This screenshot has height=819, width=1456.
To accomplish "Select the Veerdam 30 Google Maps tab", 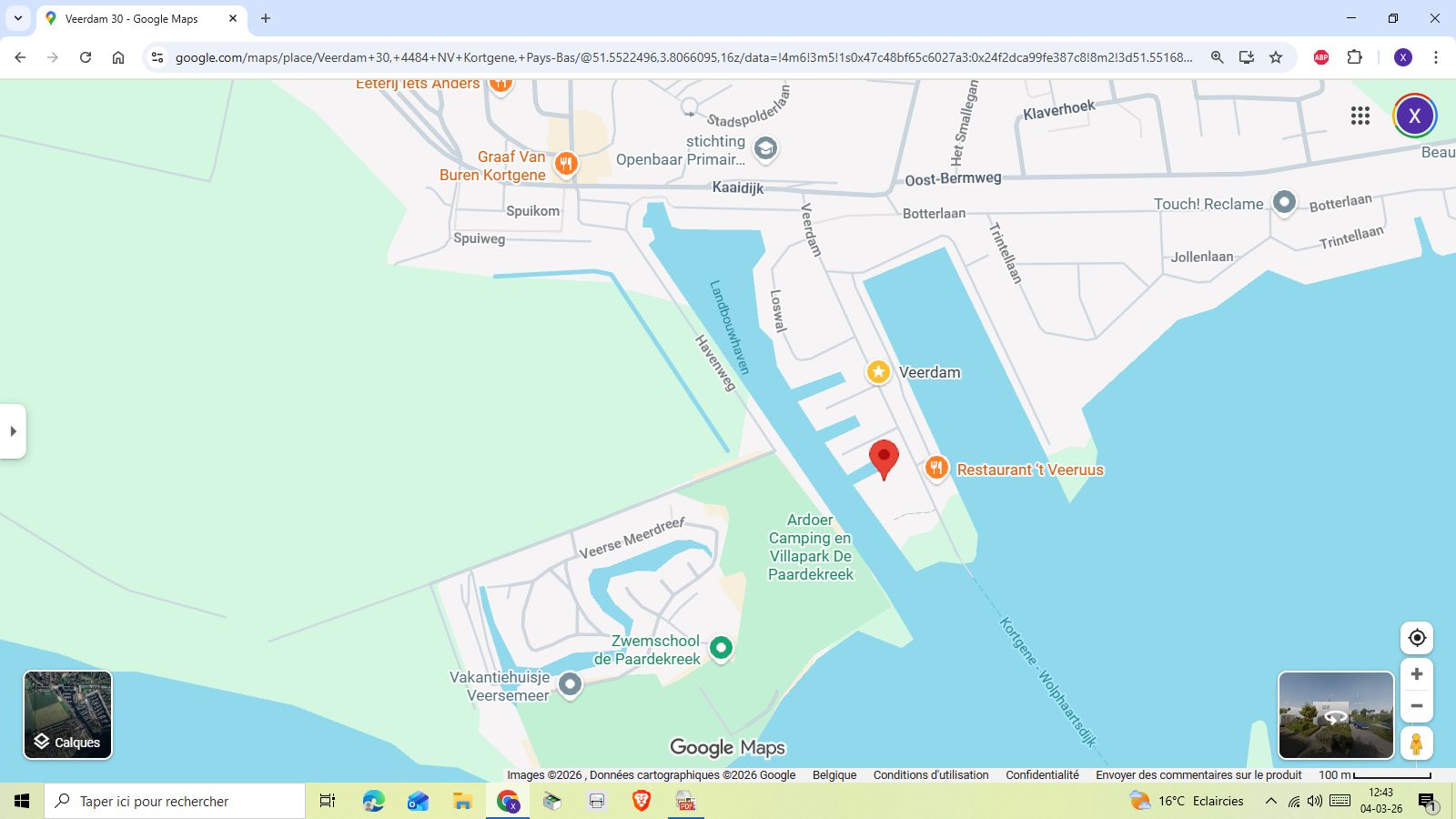I will pyautogui.click(x=132, y=18).
